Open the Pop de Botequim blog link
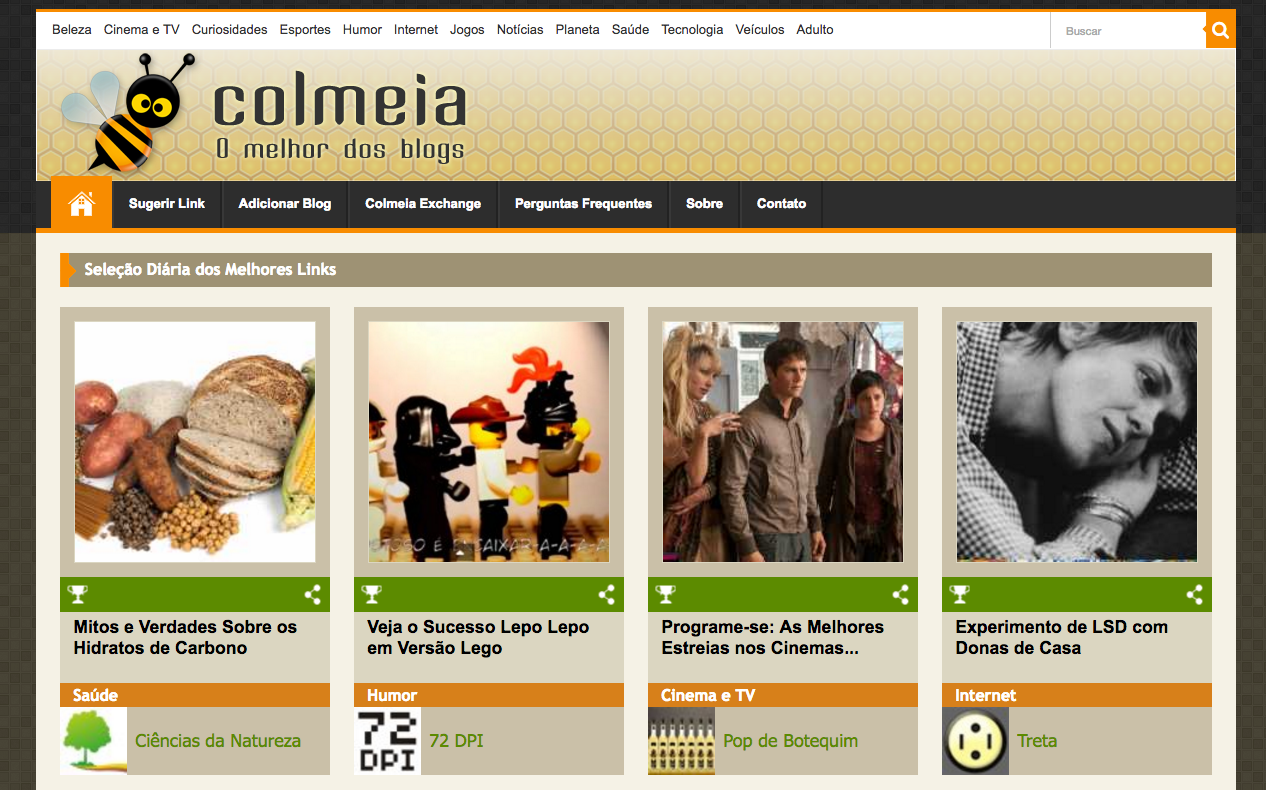 tap(790, 741)
